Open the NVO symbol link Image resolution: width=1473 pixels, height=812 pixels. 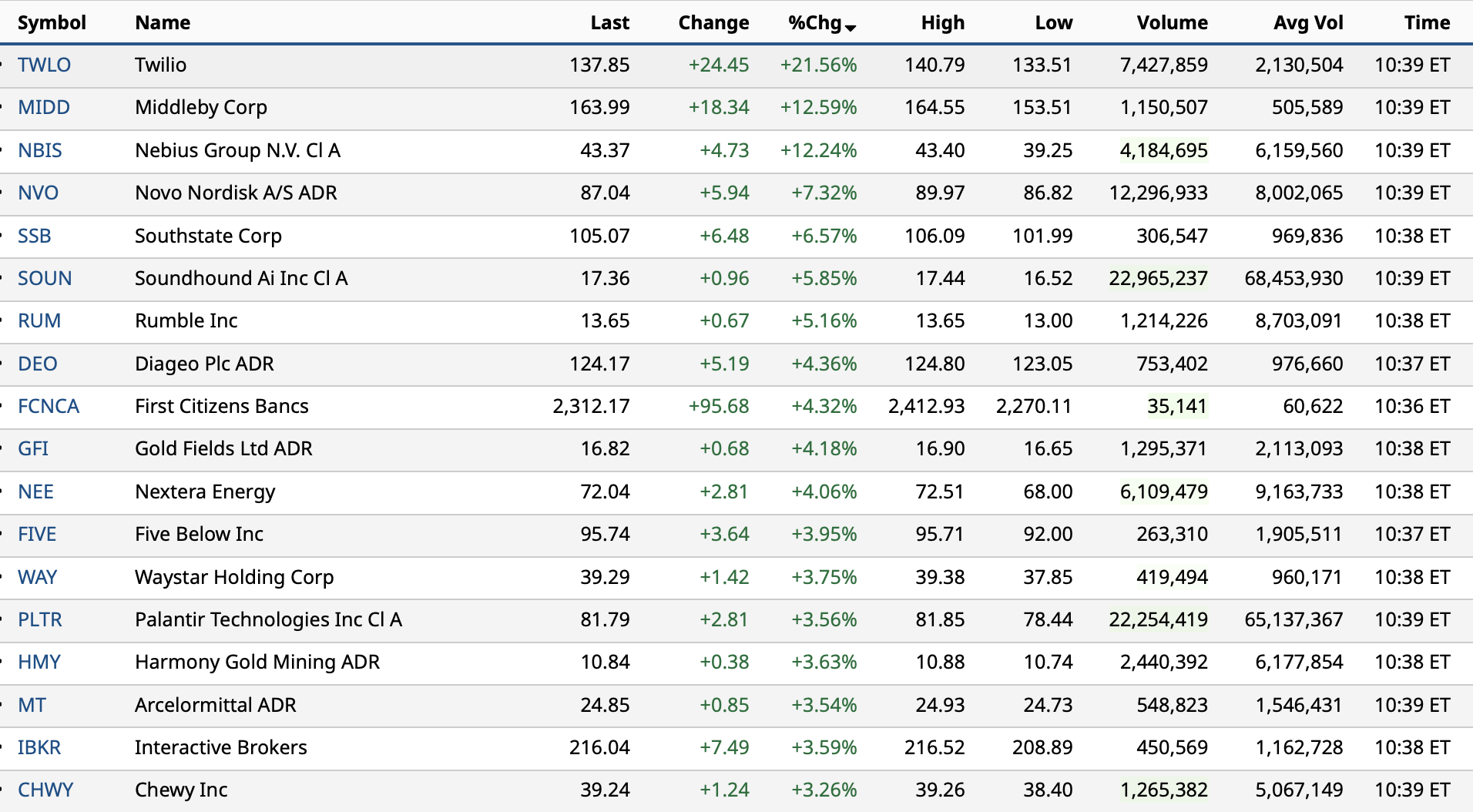pos(38,193)
